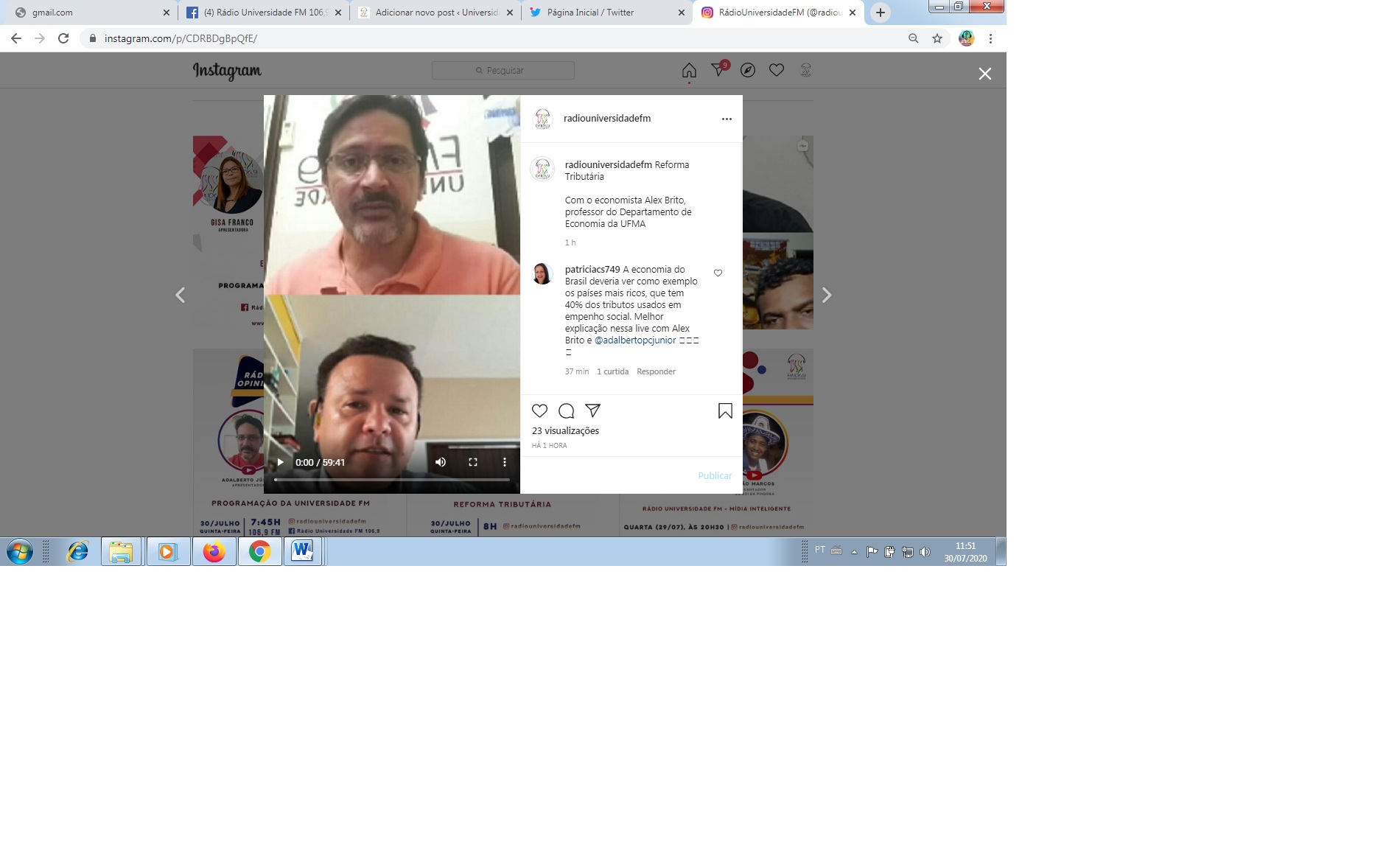Image resolution: width=1400 pixels, height=846 pixels.
Task: Go back in browser history
Action: (16, 38)
